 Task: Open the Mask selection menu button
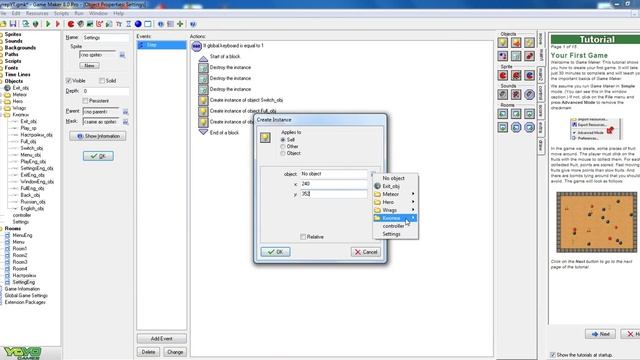tap(125, 122)
